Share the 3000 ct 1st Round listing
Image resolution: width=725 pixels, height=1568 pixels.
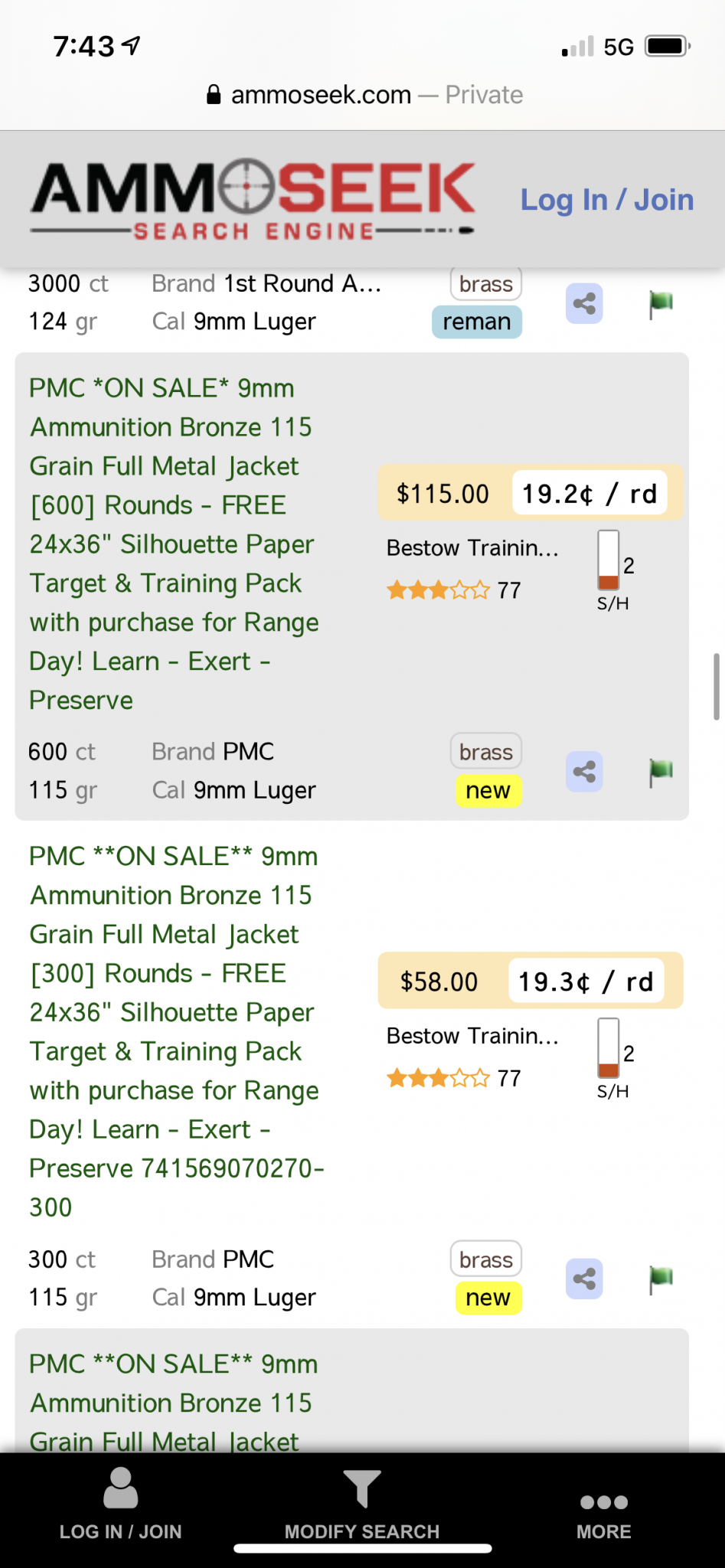pos(584,303)
